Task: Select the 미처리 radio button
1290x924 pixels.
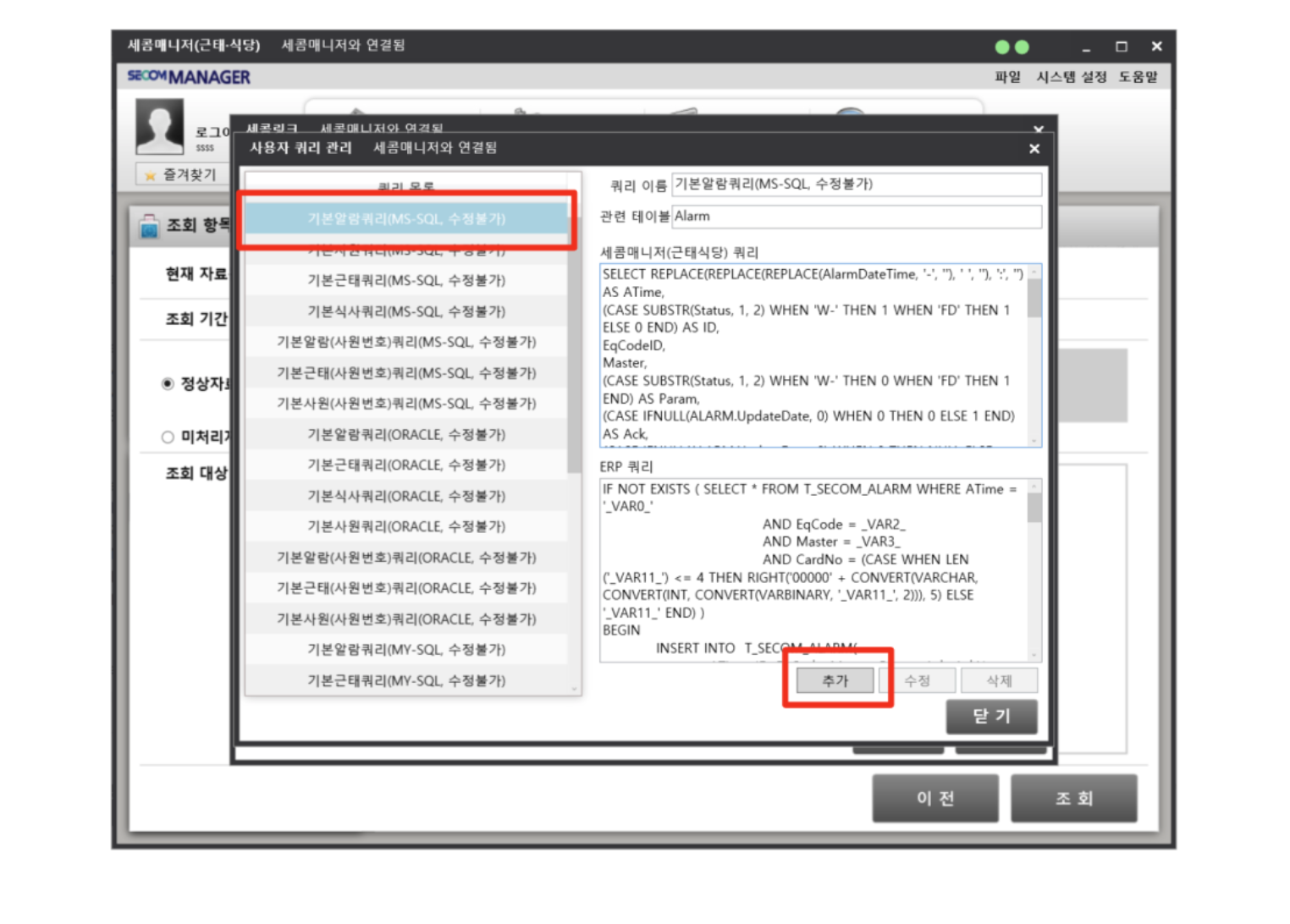Action: coord(168,437)
